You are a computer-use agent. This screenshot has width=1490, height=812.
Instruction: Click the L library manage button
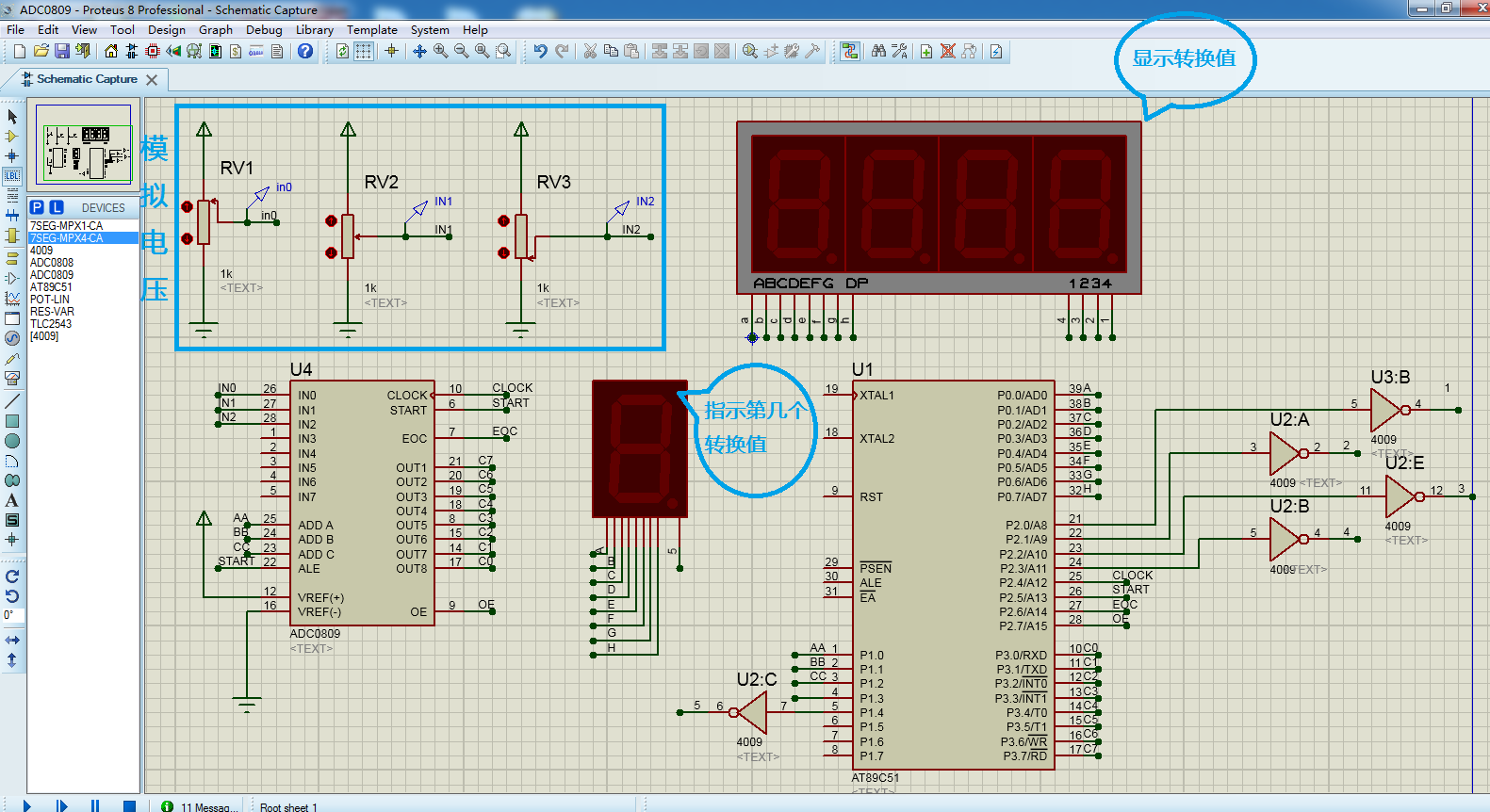click(x=57, y=207)
